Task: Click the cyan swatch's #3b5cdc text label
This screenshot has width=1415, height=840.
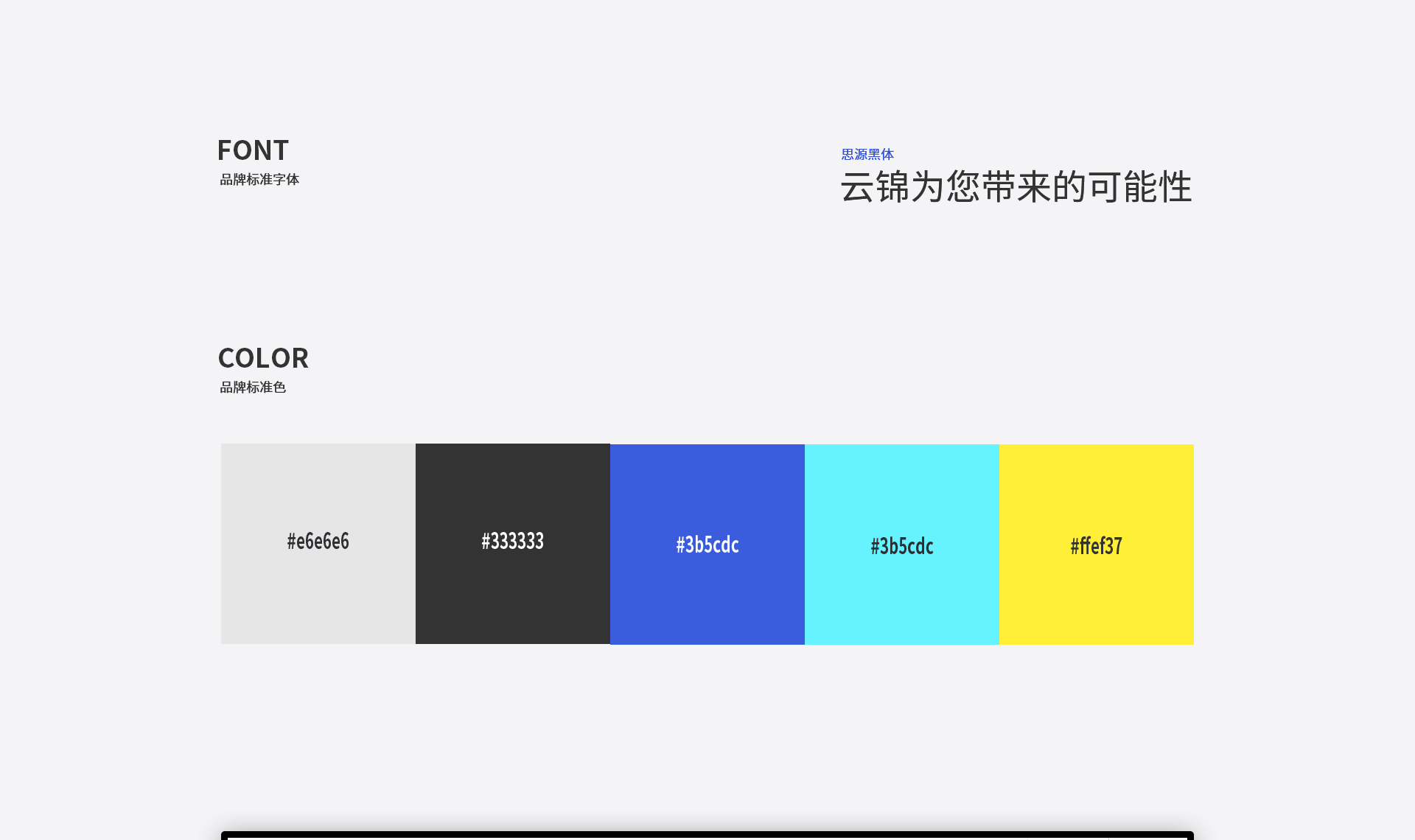Action: (901, 546)
